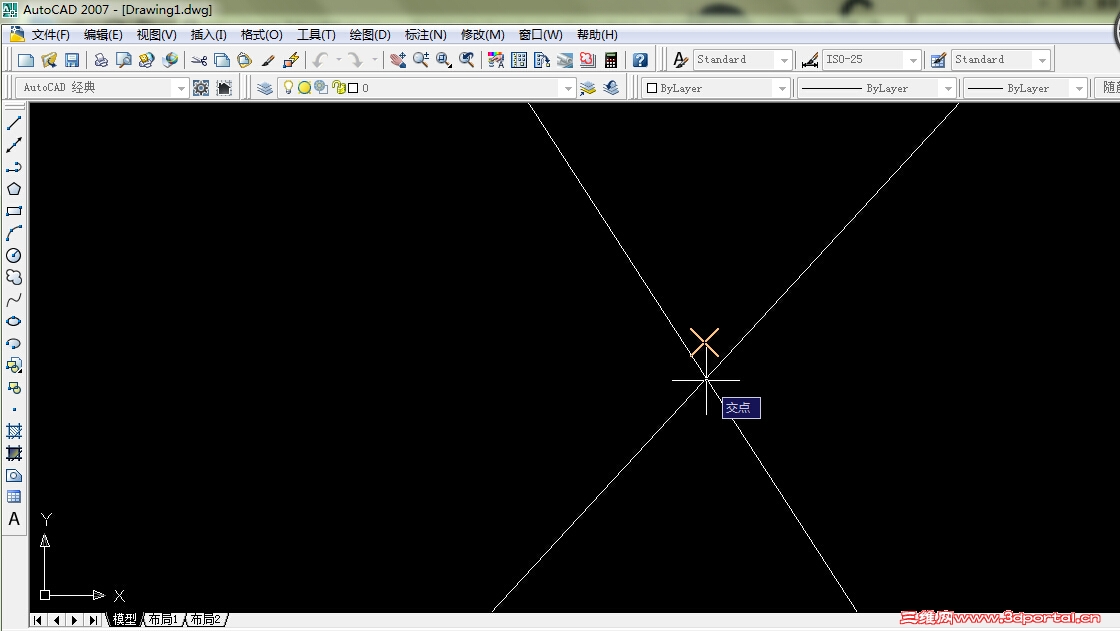Select the Polygon tool
Viewport: 1120px width, 631px height.
(x=14, y=189)
